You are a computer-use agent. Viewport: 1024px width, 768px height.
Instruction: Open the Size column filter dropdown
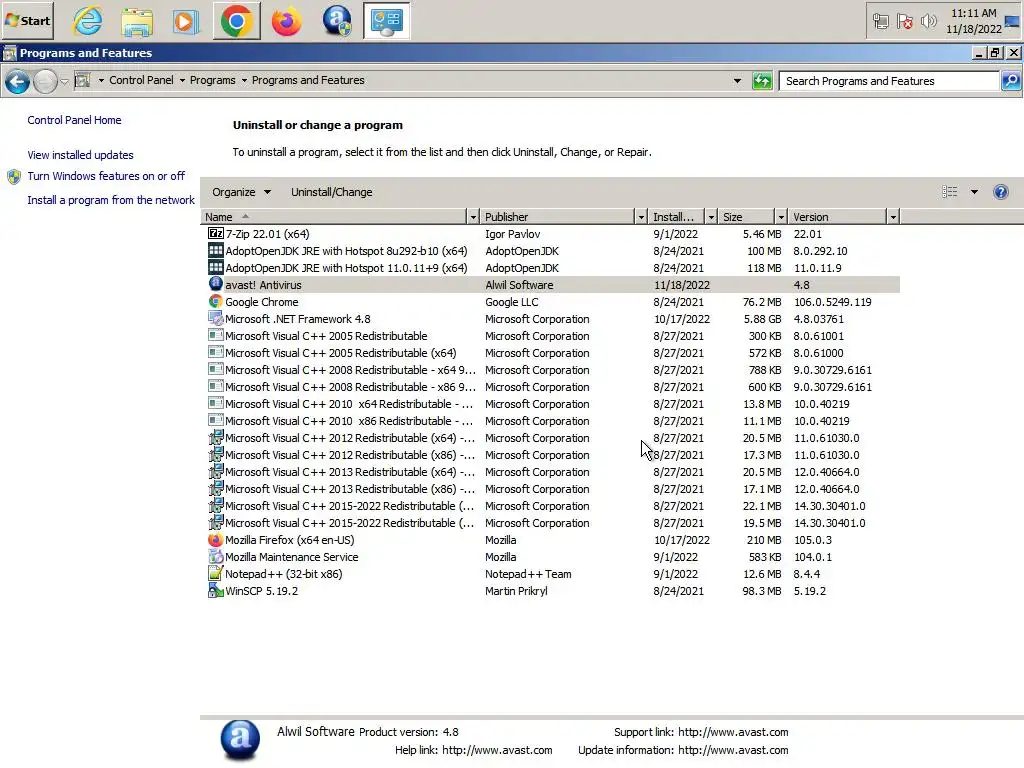[780, 217]
